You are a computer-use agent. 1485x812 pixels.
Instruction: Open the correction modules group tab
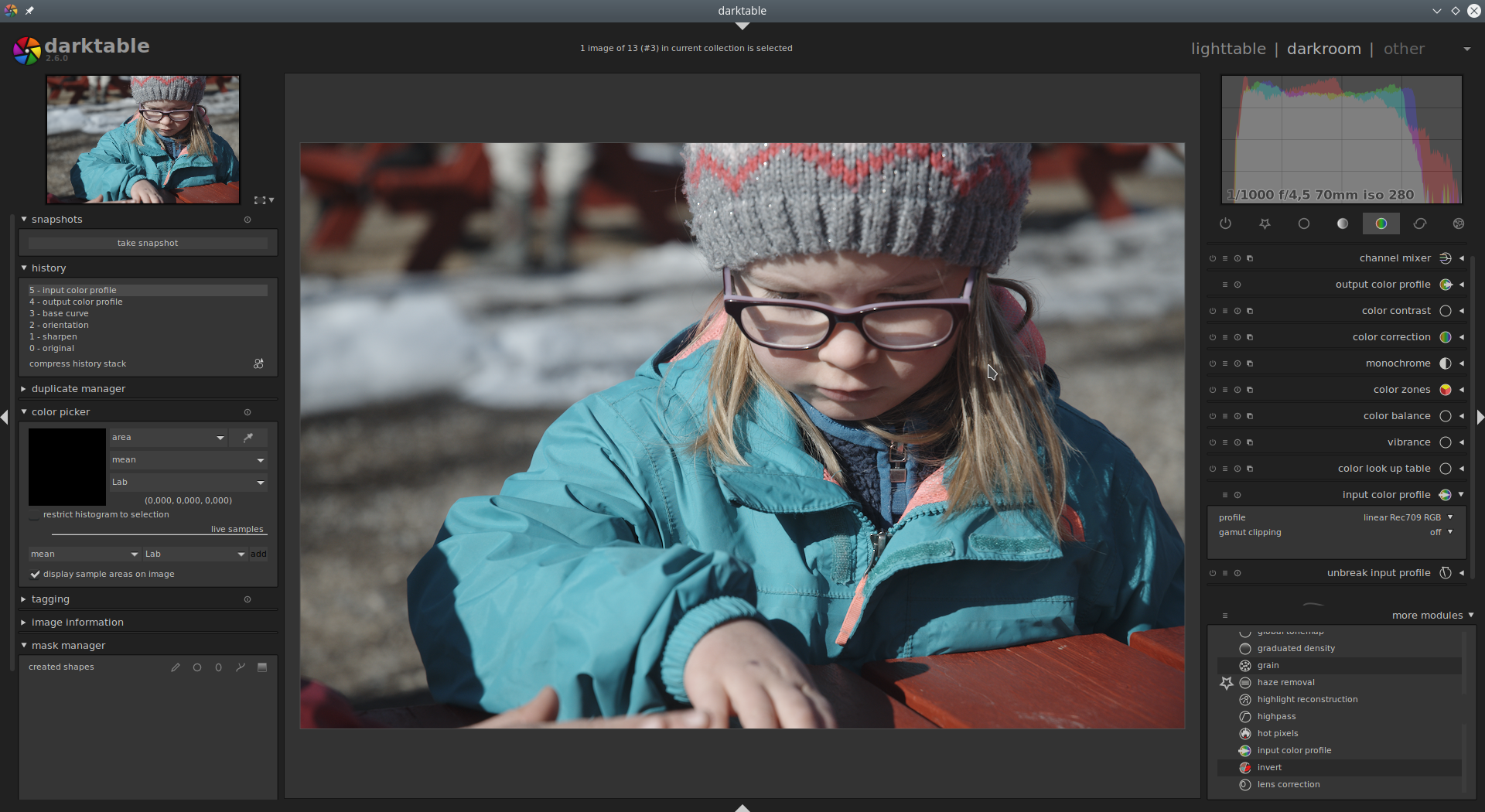point(1420,223)
